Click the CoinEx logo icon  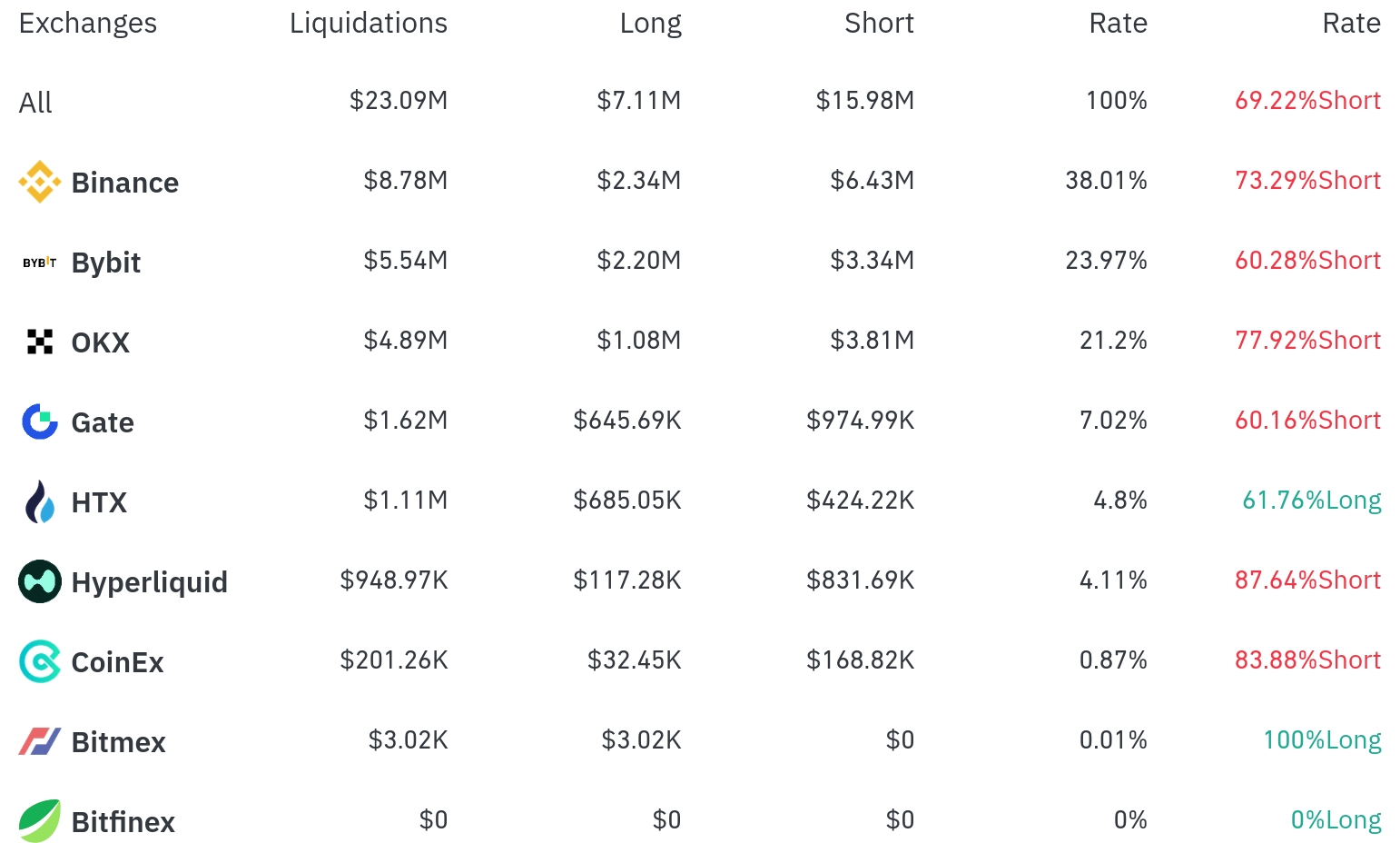40,661
